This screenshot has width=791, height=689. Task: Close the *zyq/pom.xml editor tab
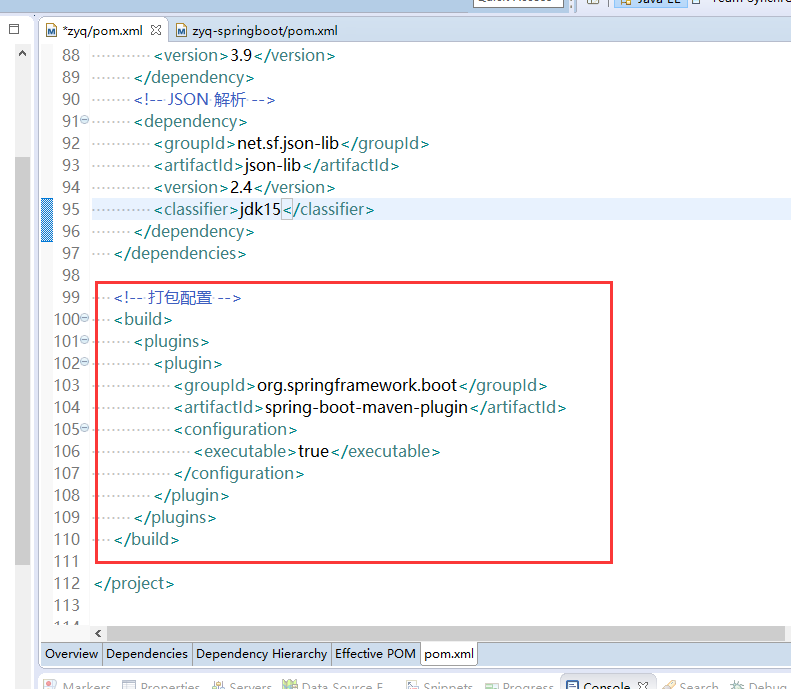[x=156, y=30]
